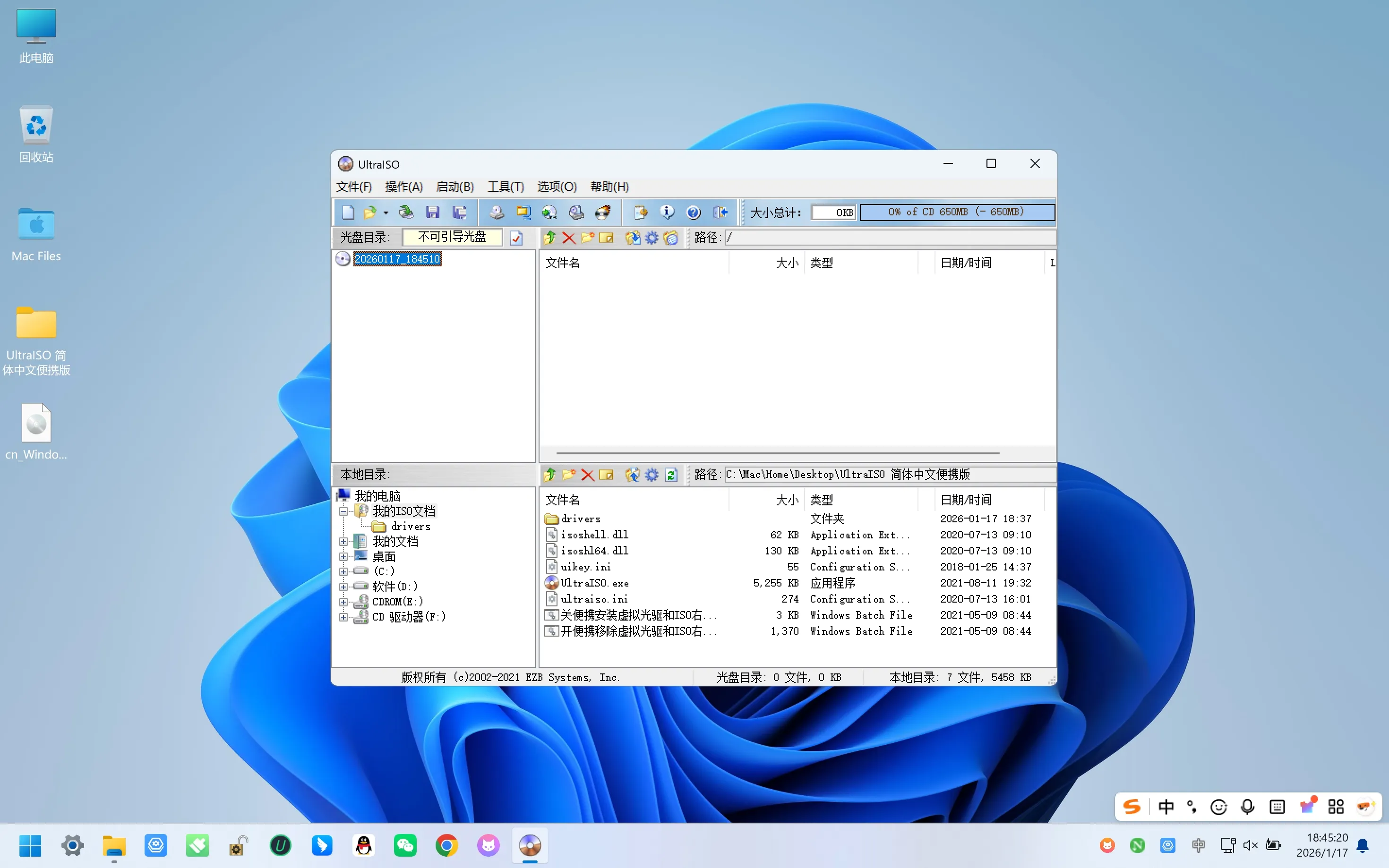Expand the 软件(D:) drive node
1389x868 pixels.
[343, 587]
